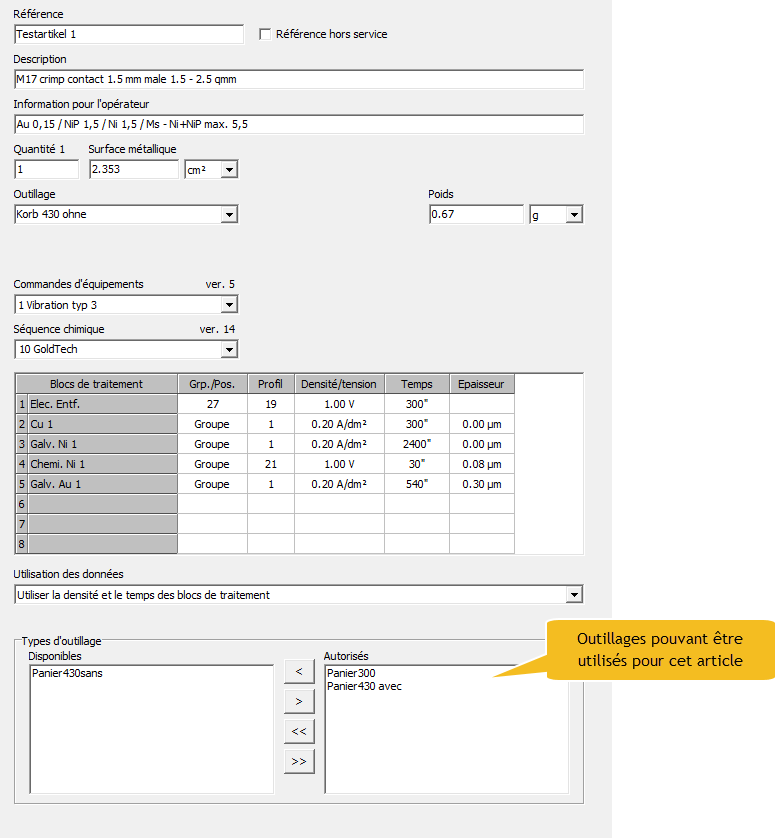The height and width of the screenshot is (838, 779).
Task: Expand the Utilisation des données dropdown
Action: click(574, 595)
